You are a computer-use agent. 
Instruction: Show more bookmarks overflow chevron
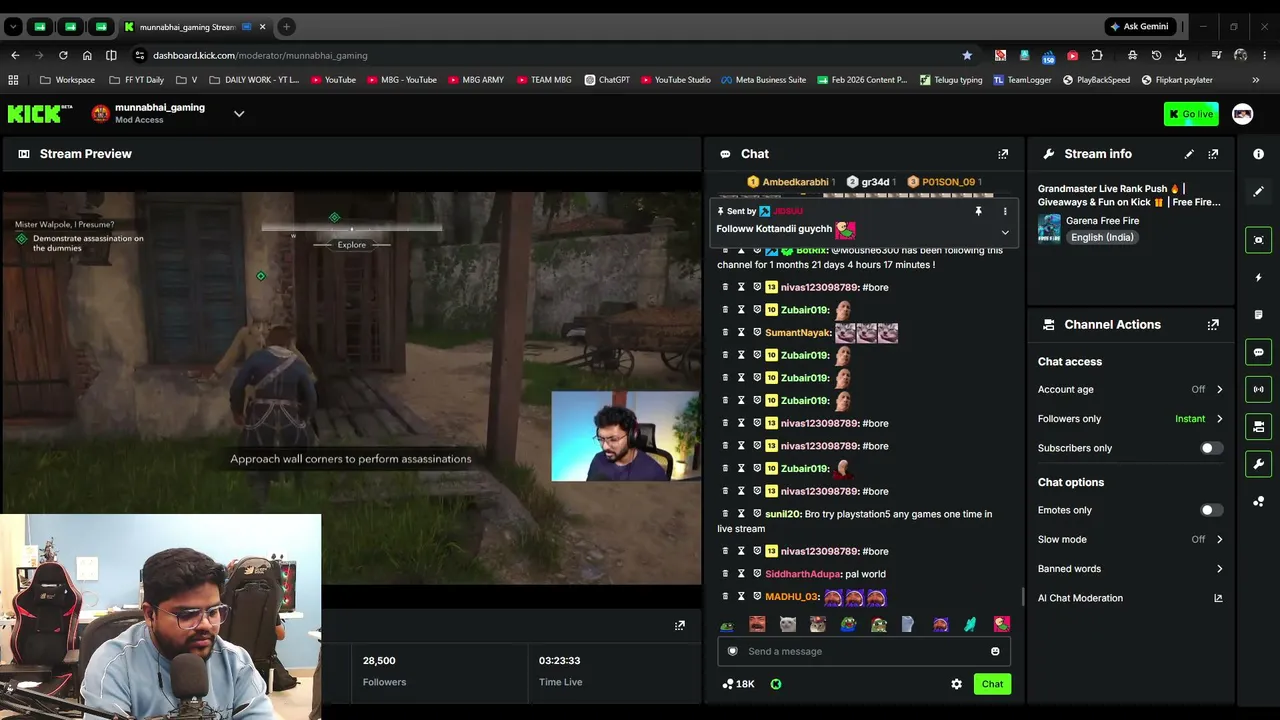click(x=1256, y=80)
